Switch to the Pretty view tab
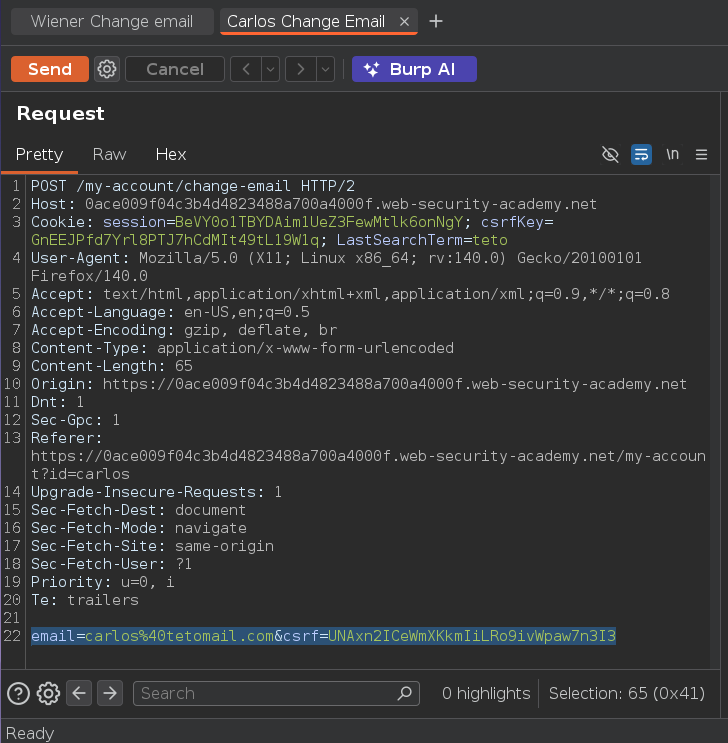The image size is (728, 743). [39, 154]
